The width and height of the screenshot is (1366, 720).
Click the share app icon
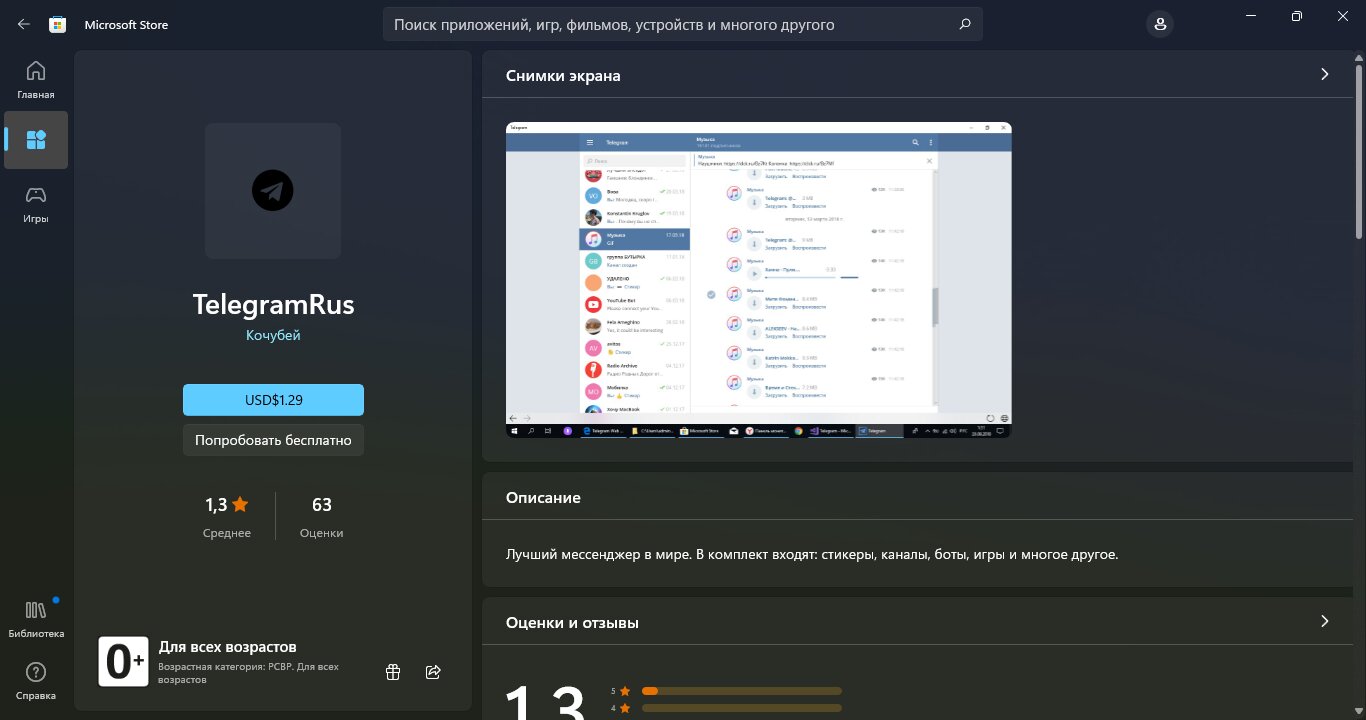pyautogui.click(x=433, y=672)
